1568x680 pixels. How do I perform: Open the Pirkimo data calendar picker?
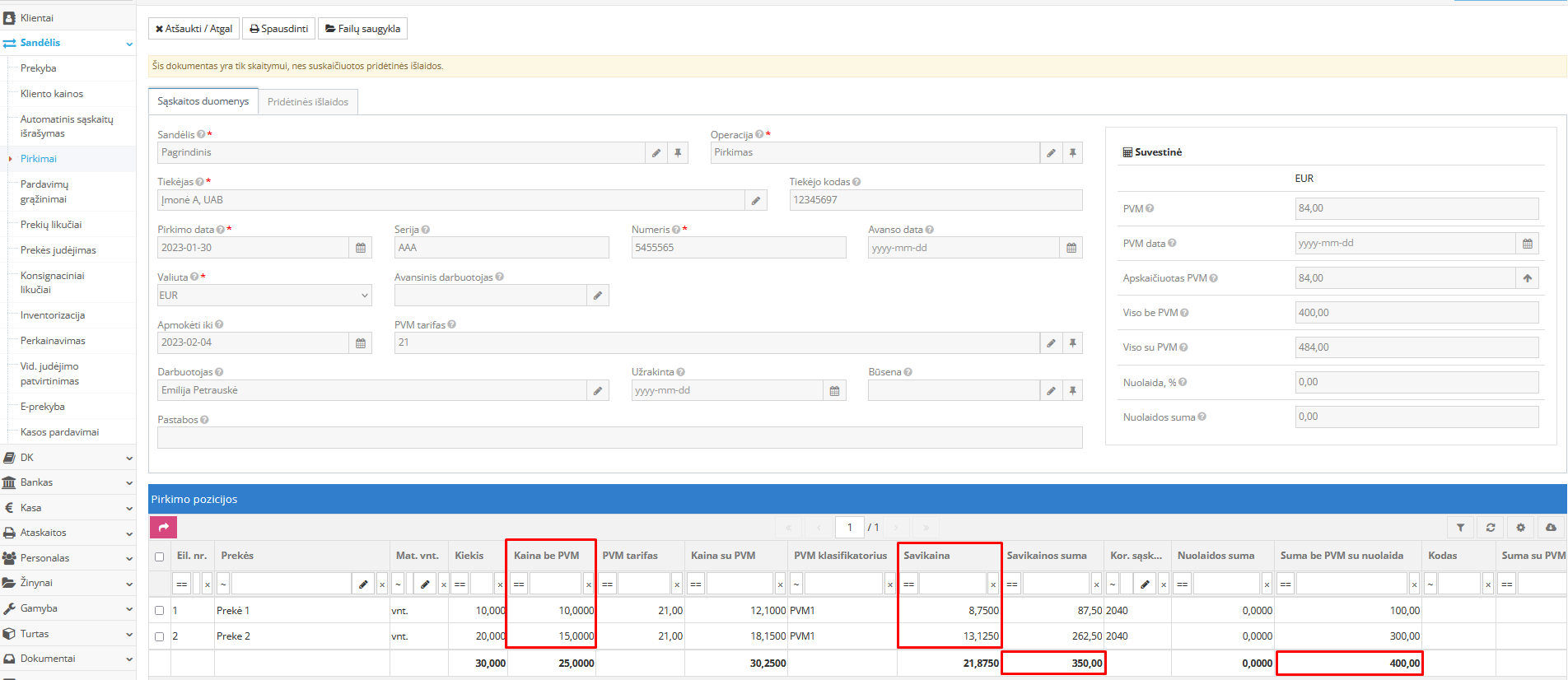point(361,248)
